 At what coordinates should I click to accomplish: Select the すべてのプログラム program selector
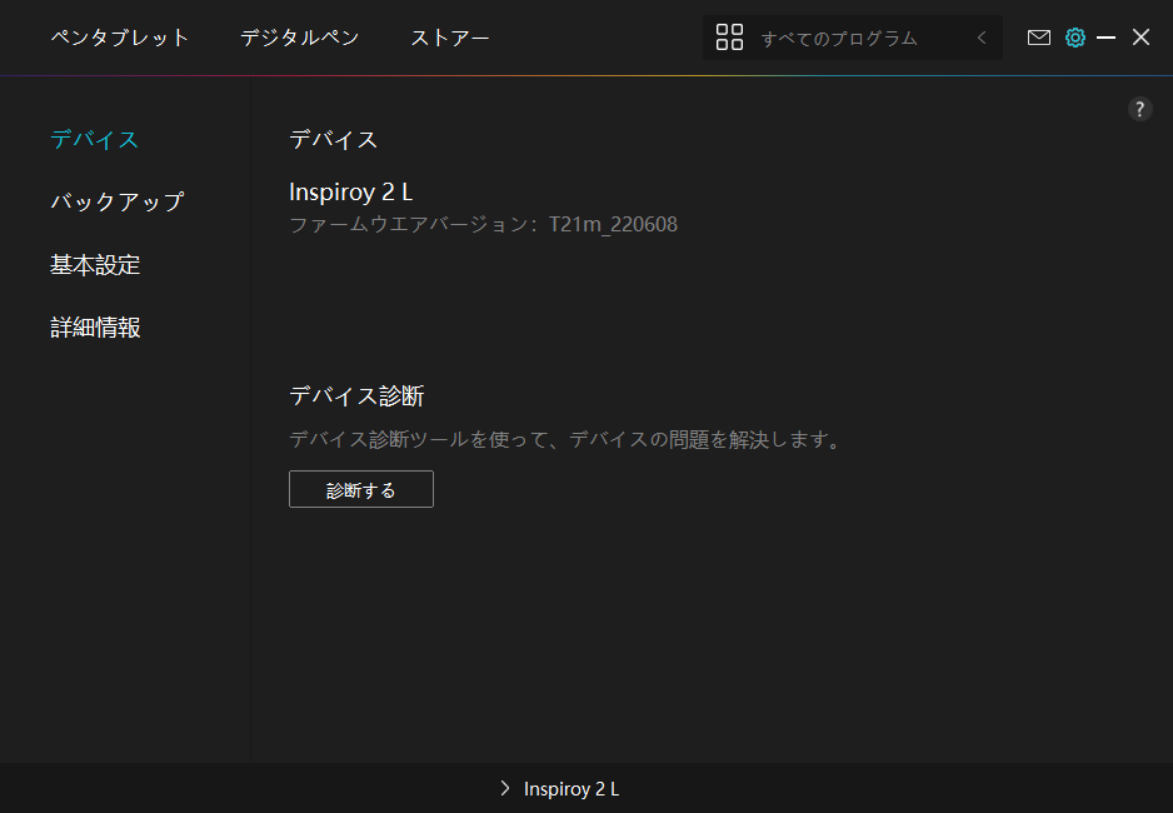click(x=838, y=39)
